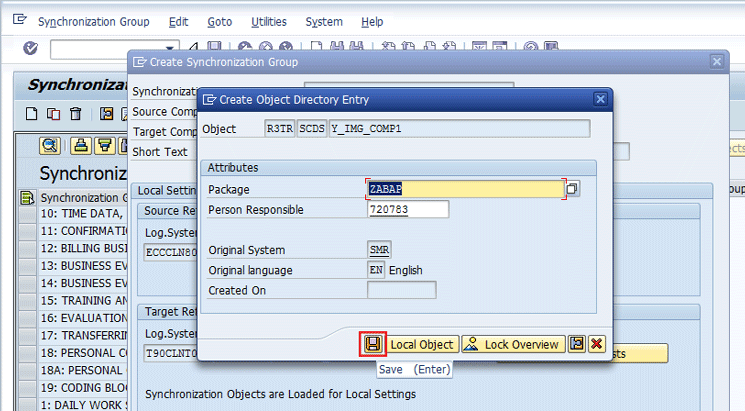Open Lock Overview

coord(513,344)
